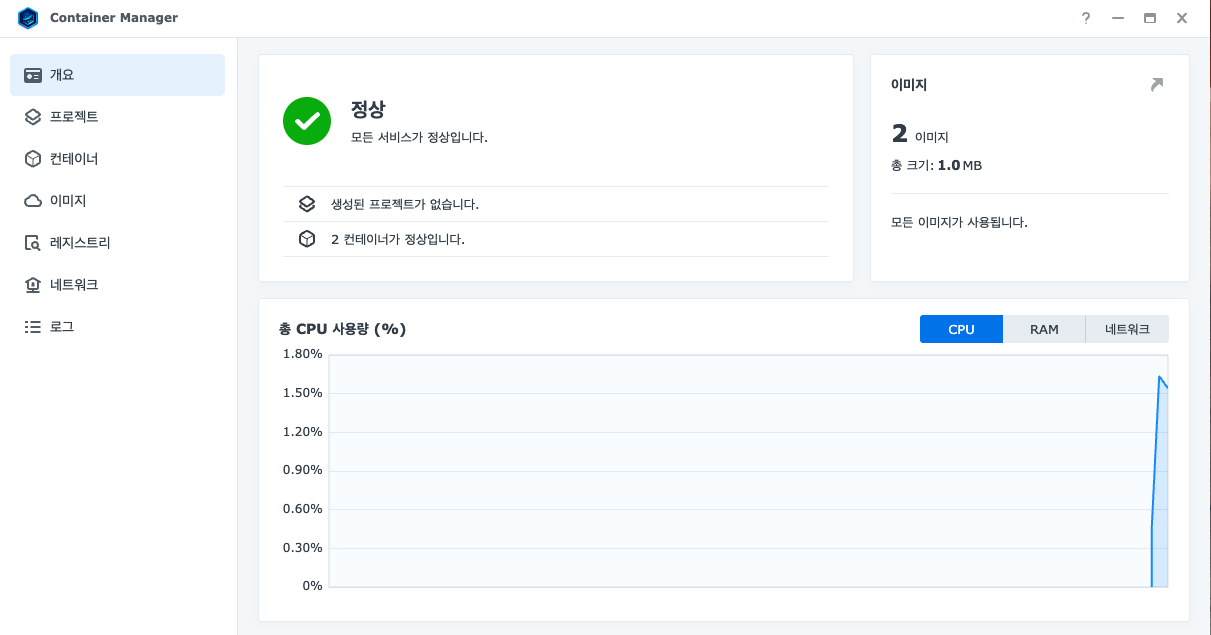Minimize the Container Manager window
Viewport: 1211px width, 635px height.
tap(1118, 18)
